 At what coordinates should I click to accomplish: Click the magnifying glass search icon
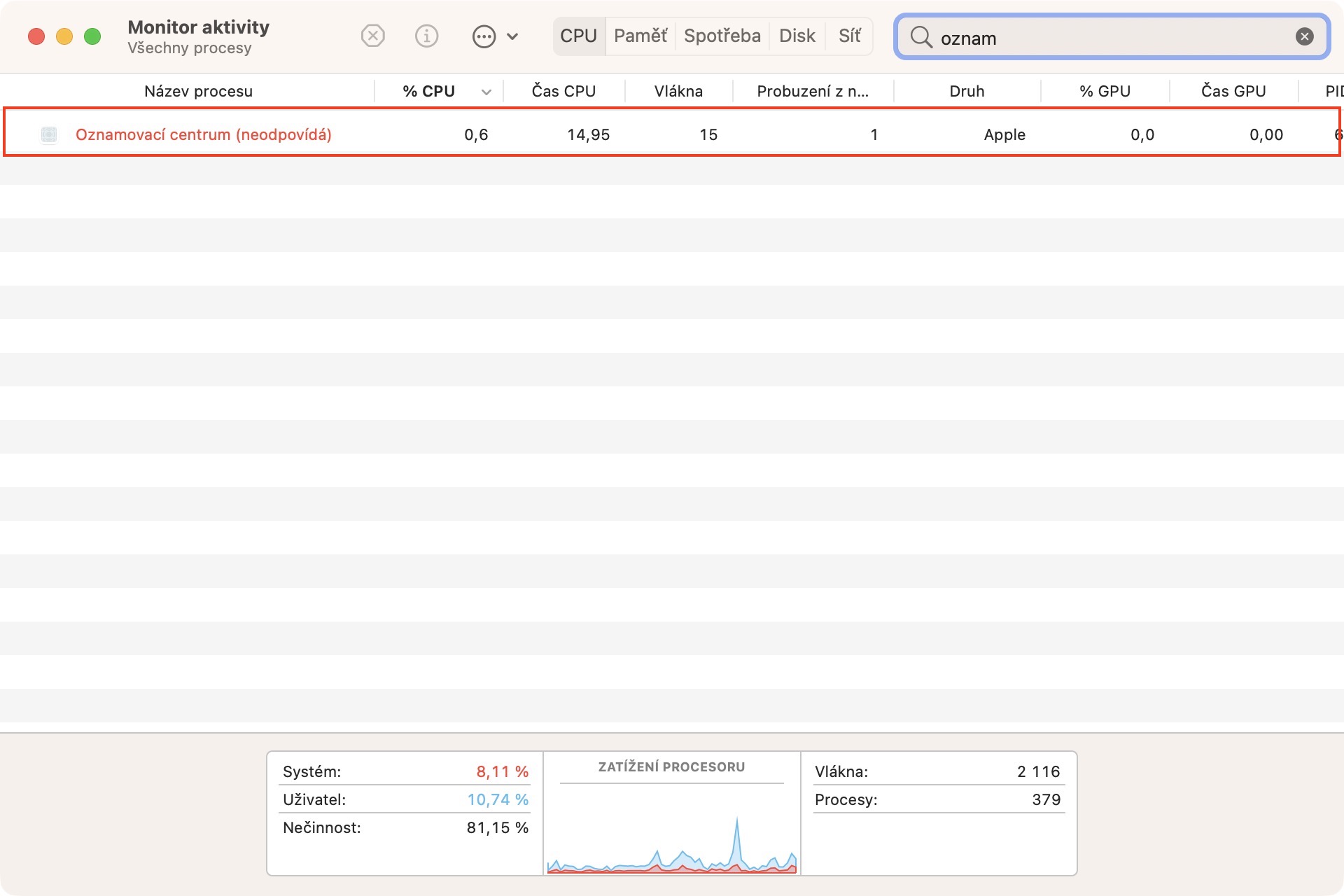[x=921, y=37]
